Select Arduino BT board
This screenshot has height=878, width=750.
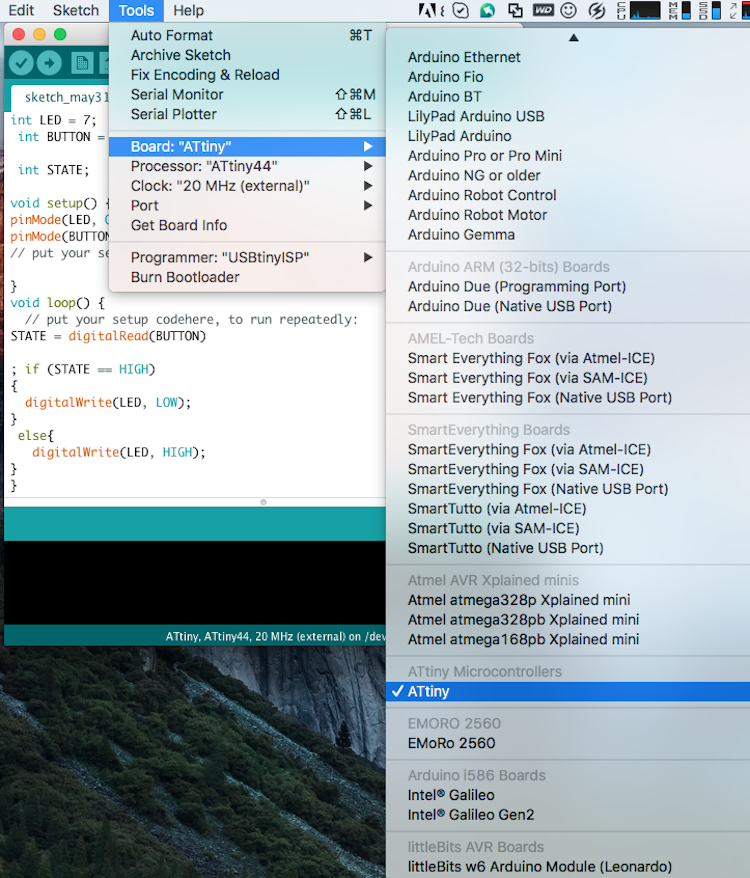568,96
